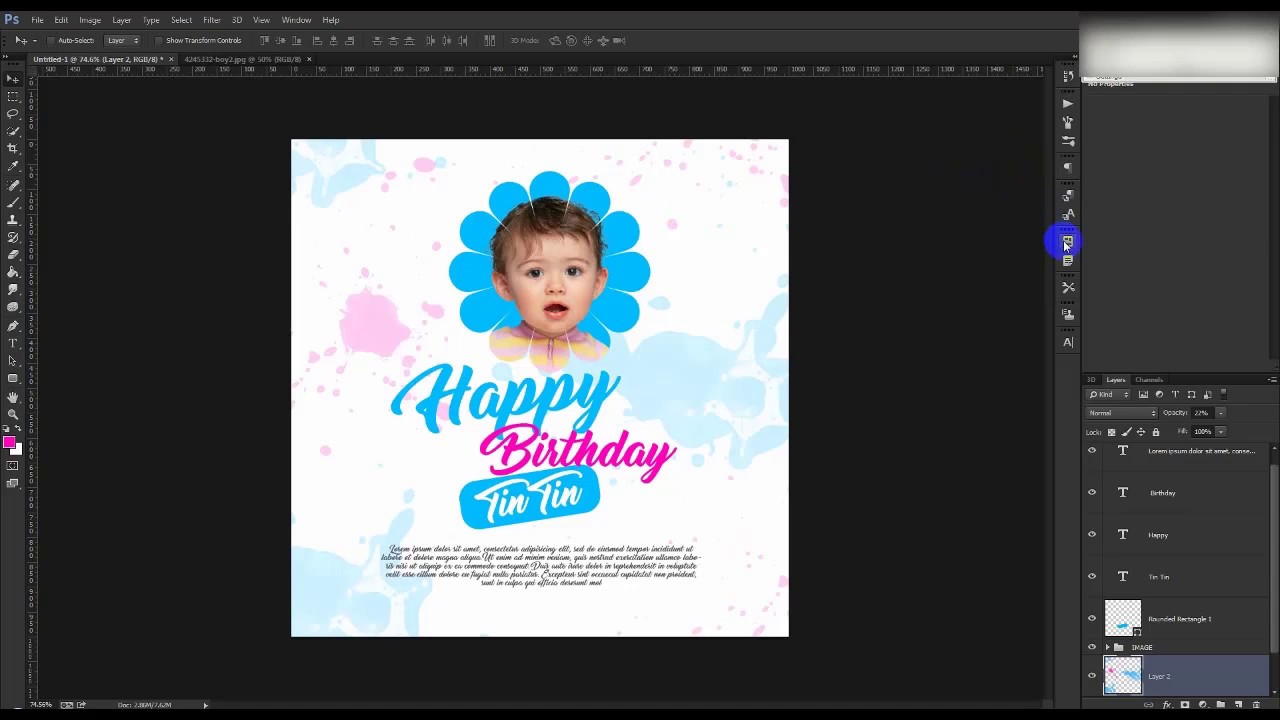Open the Move tool preset picker arrow

coord(35,41)
